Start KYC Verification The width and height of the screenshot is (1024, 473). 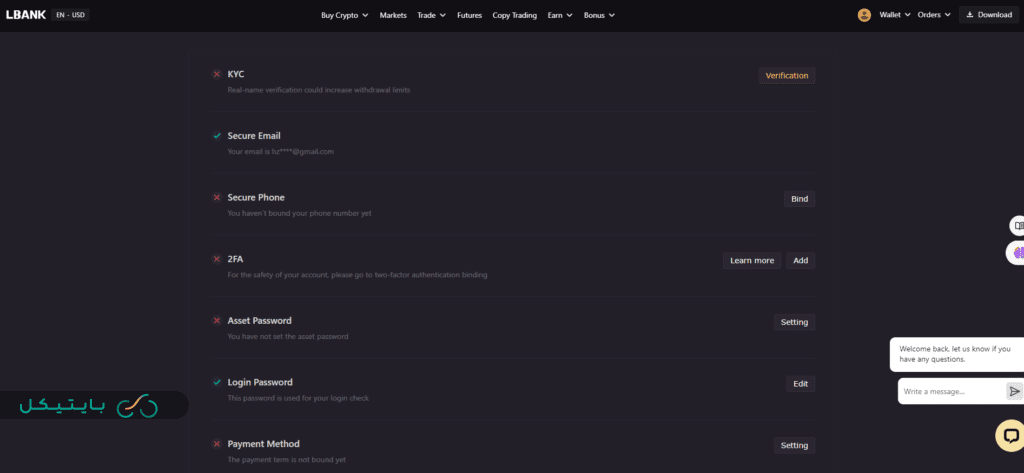[786, 75]
